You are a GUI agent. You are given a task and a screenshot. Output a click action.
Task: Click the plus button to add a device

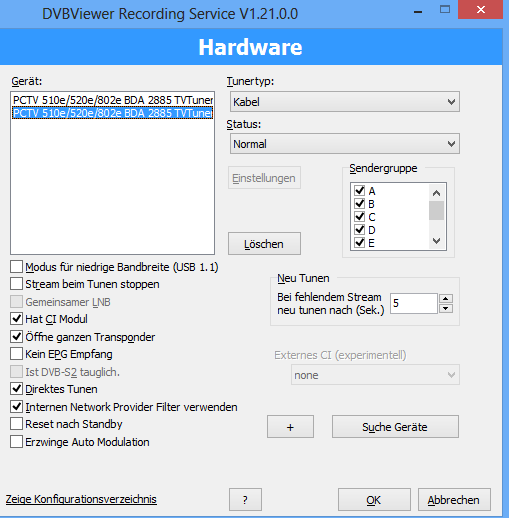[290, 427]
